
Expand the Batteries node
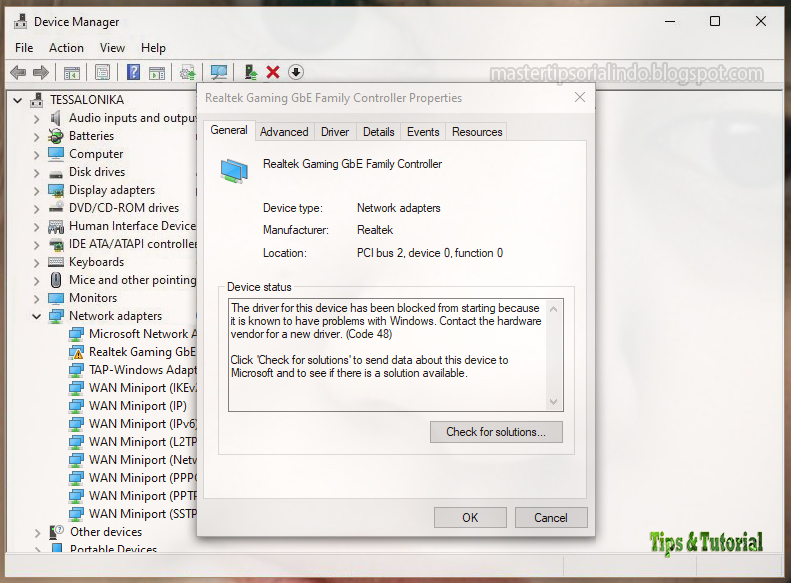tap(36, 137)
